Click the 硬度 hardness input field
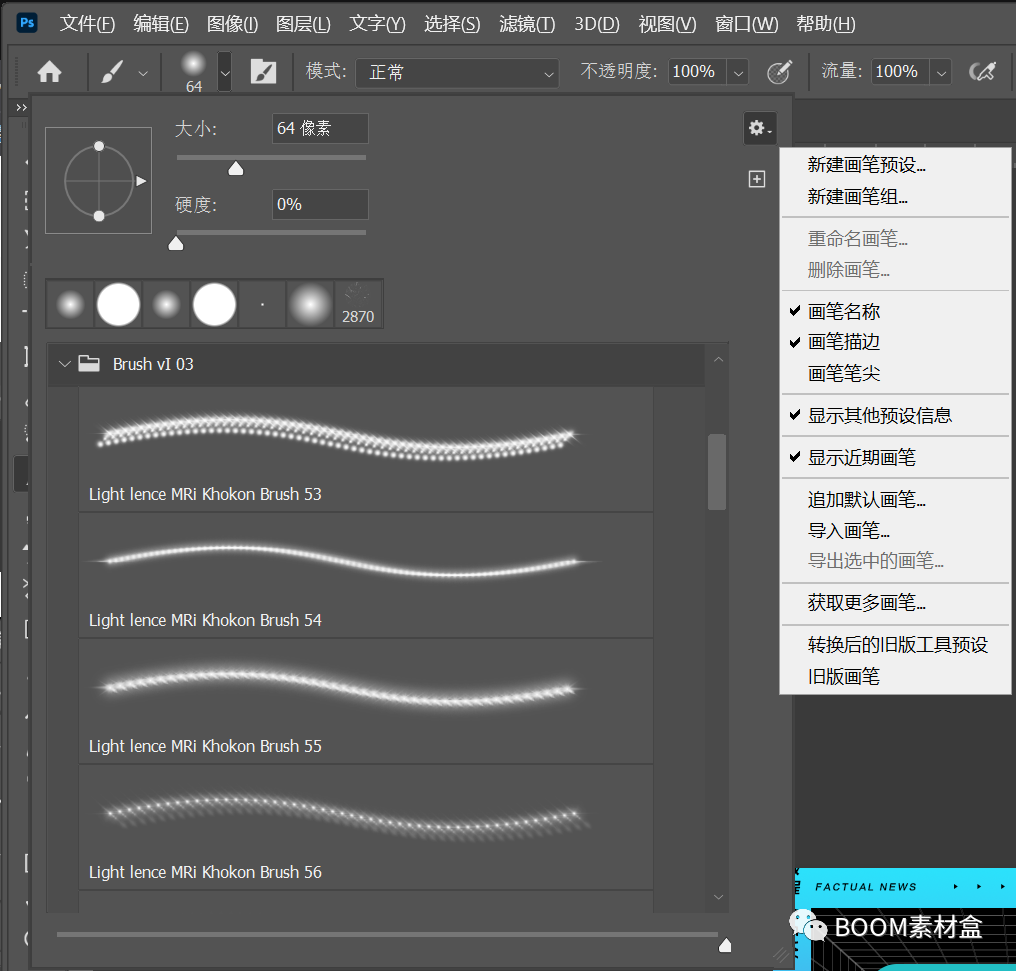 [x=320, y=204]
